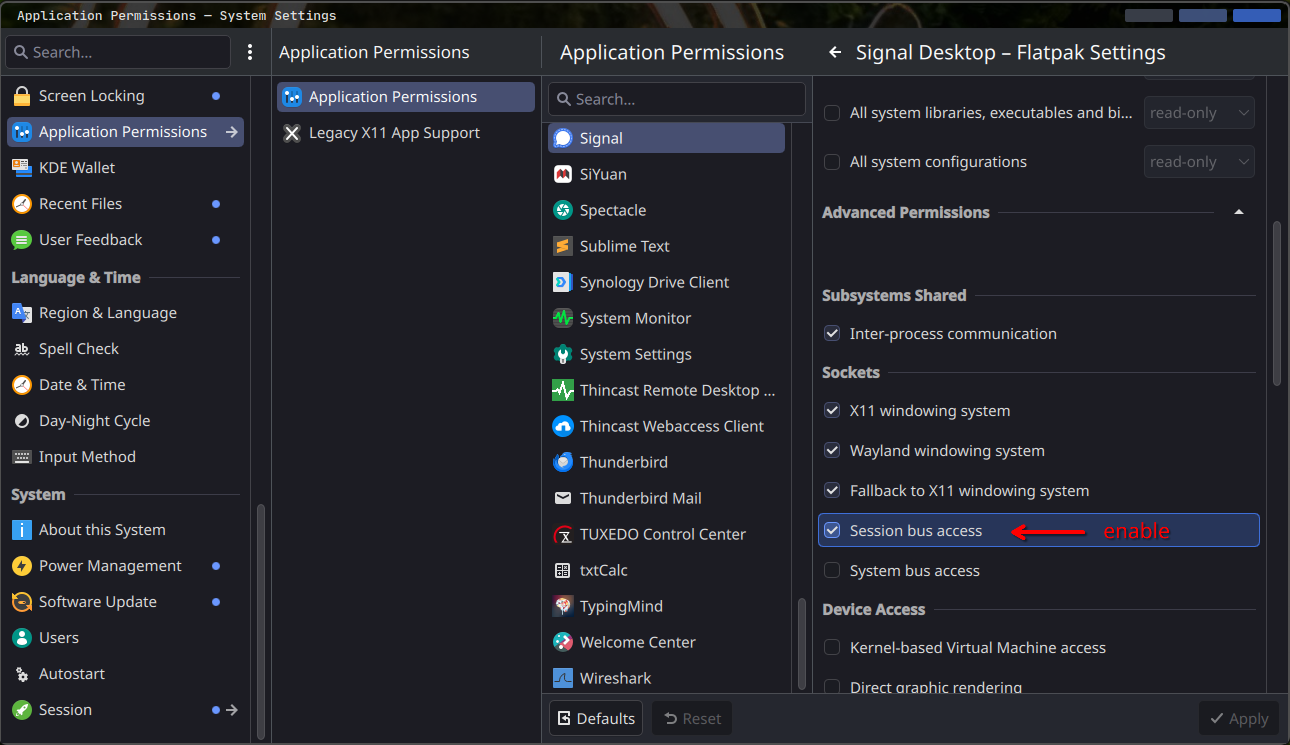Click the Defaults button

596,718
